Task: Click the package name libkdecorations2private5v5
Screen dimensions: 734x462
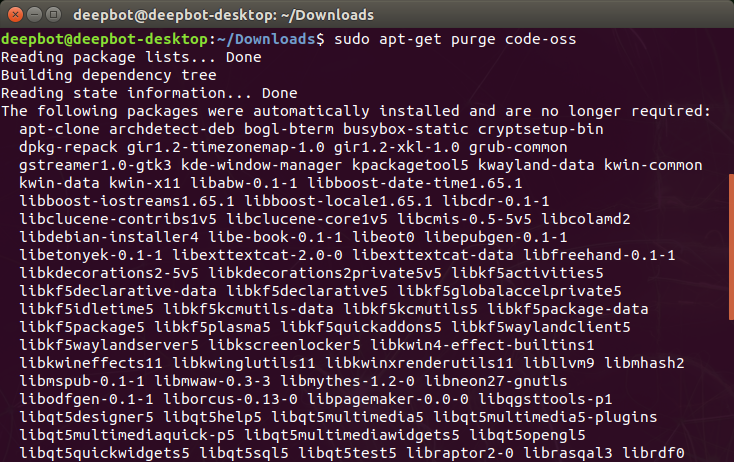Action: click(x=325, y=273)
